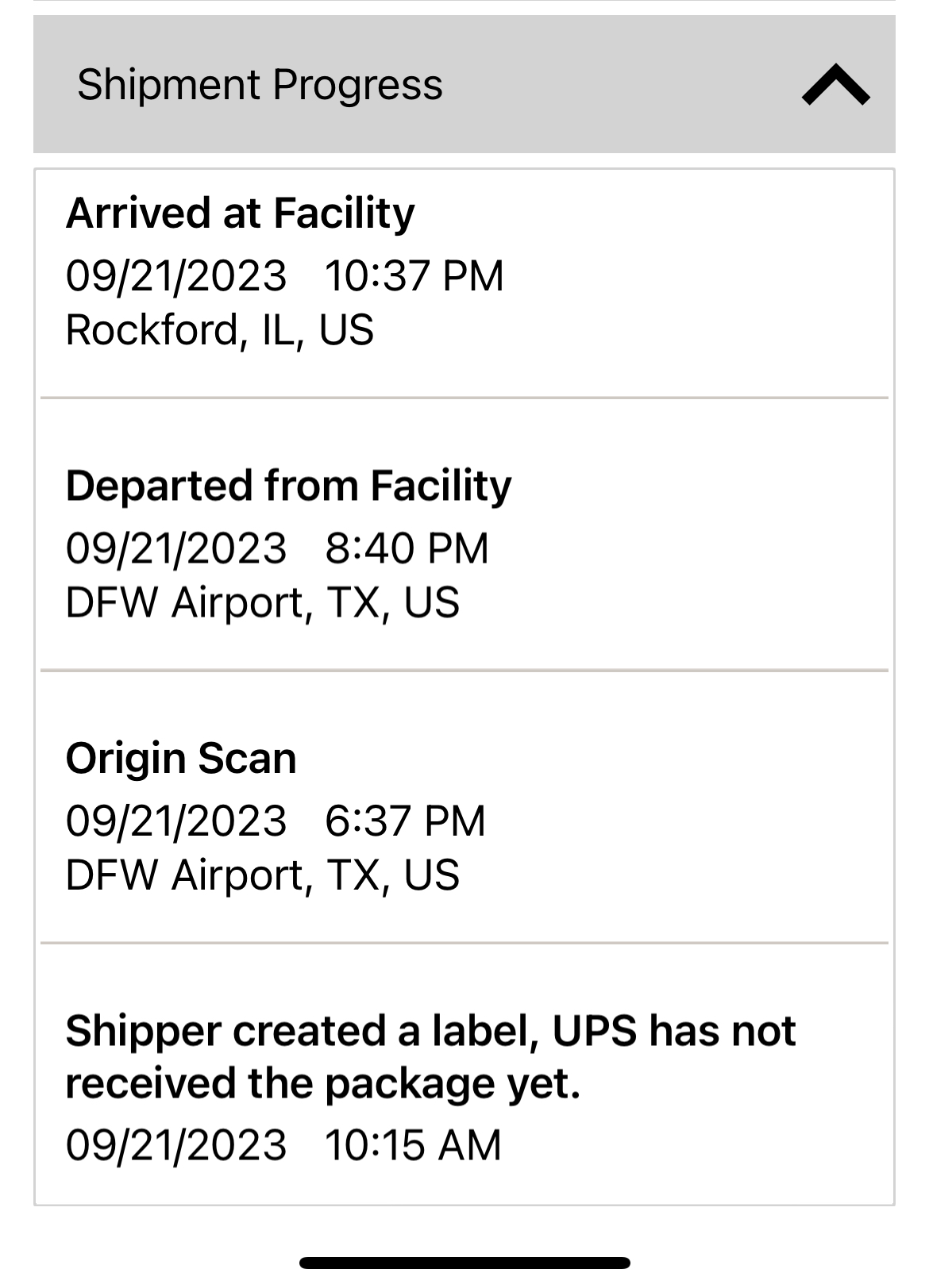
Task: Select the 10:15 AM label creation time
Action: click(x=413, y=1144)
